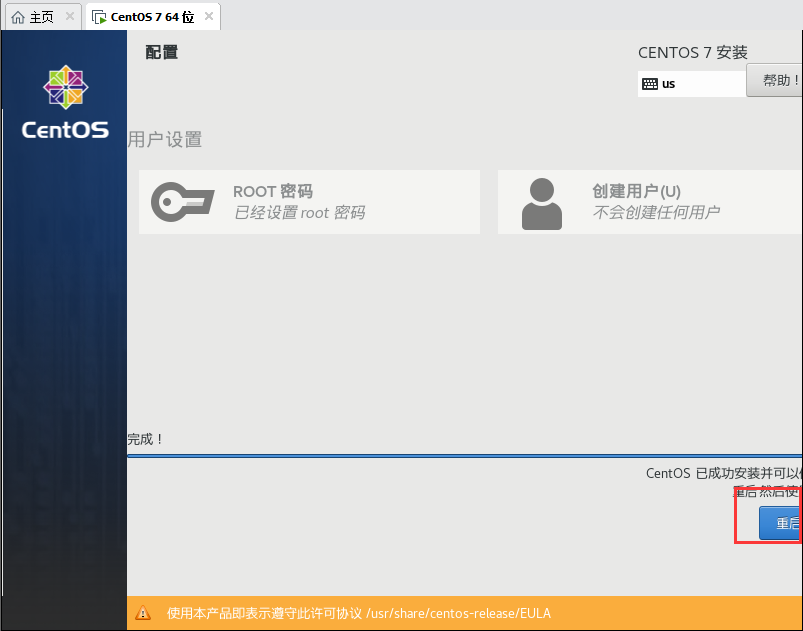The image size is (803, 631).
Task: Click the 不会创建任何用户 status text
Action: click(x=657, y=212)
